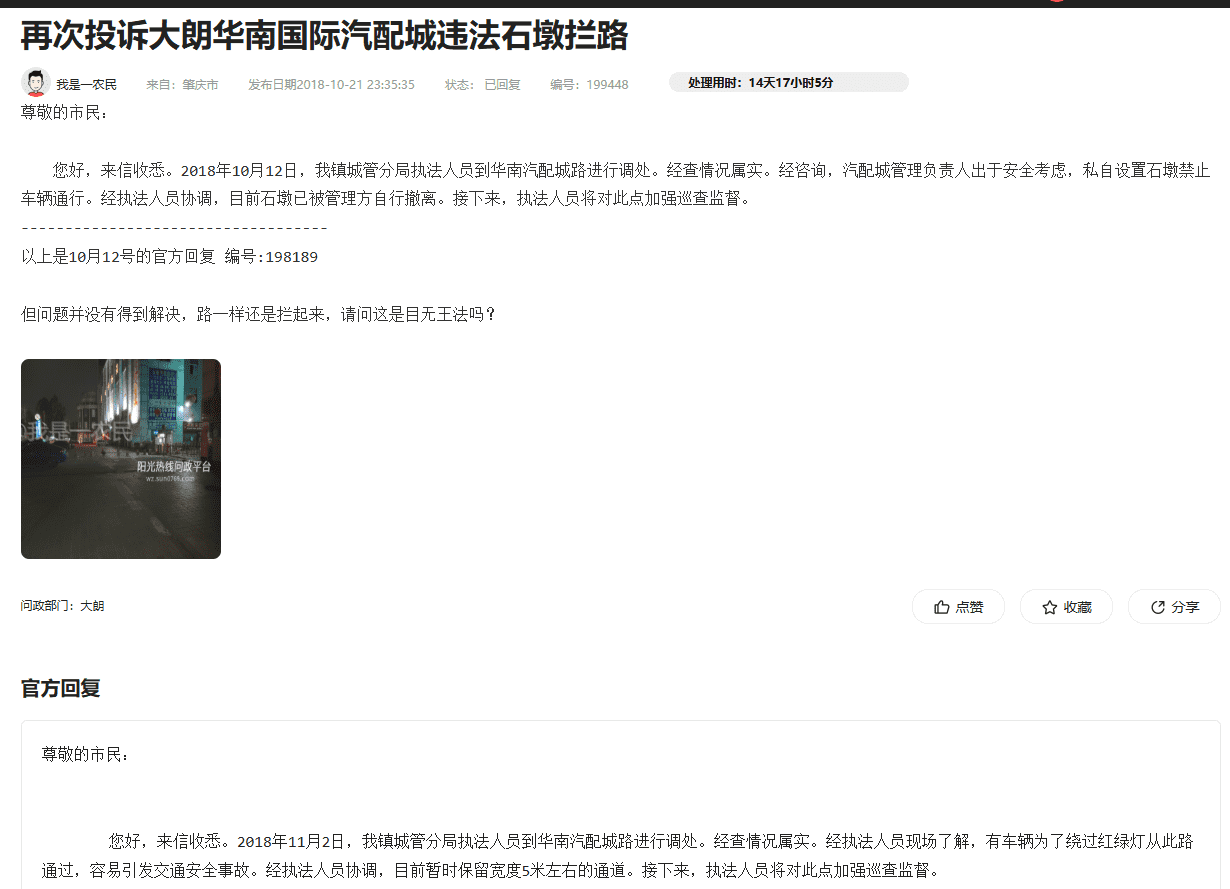The height and width of the screenshot is (889, 1230).
Task: Click the star icon in 收藏
Action: click(x=1049, y=607)
